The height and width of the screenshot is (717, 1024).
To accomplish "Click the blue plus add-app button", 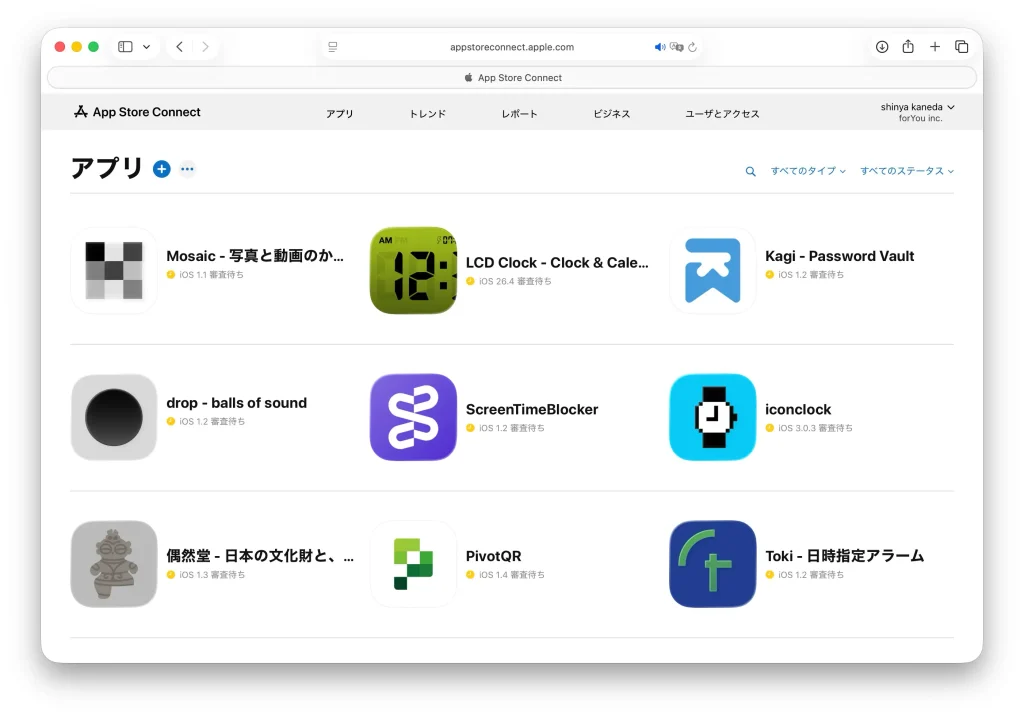I will click(161, 169).
